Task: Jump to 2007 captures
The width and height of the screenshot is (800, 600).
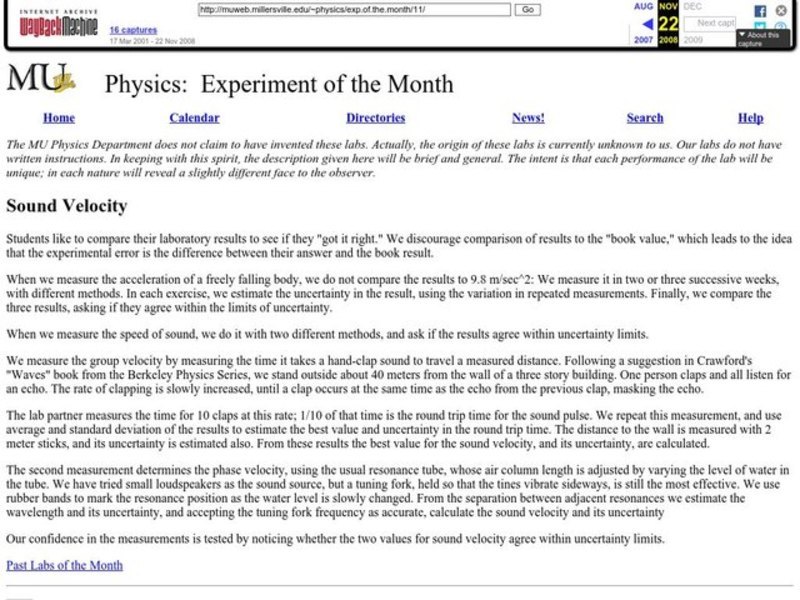Action: pos(643,39)
